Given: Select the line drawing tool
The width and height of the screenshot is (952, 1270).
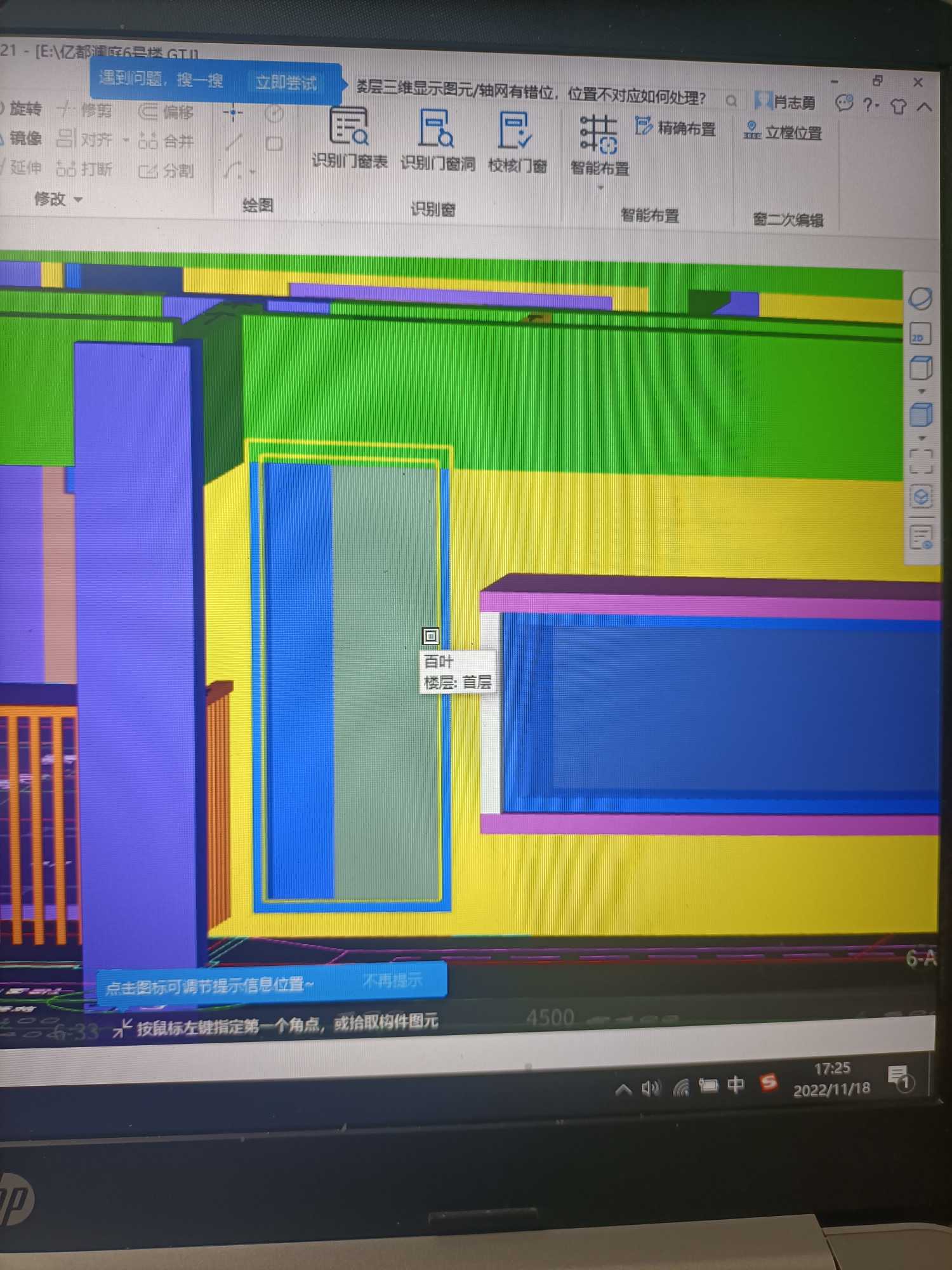Looking at the screenshot, I should 233,142.
